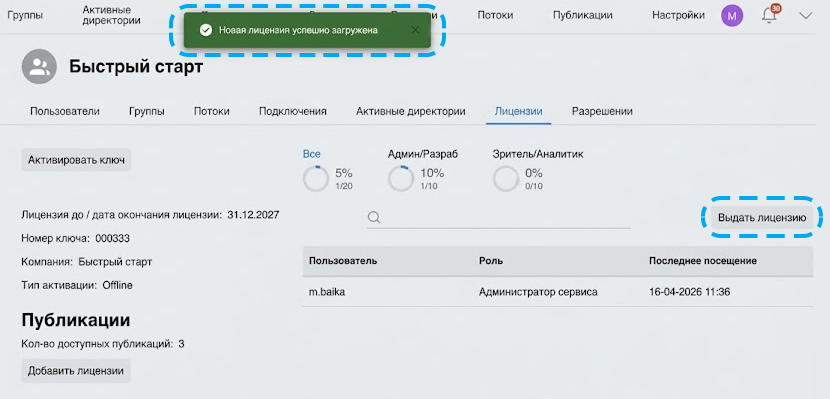Open Активные директории in top navigation
Screen dimensions: 830x399
[x=112, y=15]
